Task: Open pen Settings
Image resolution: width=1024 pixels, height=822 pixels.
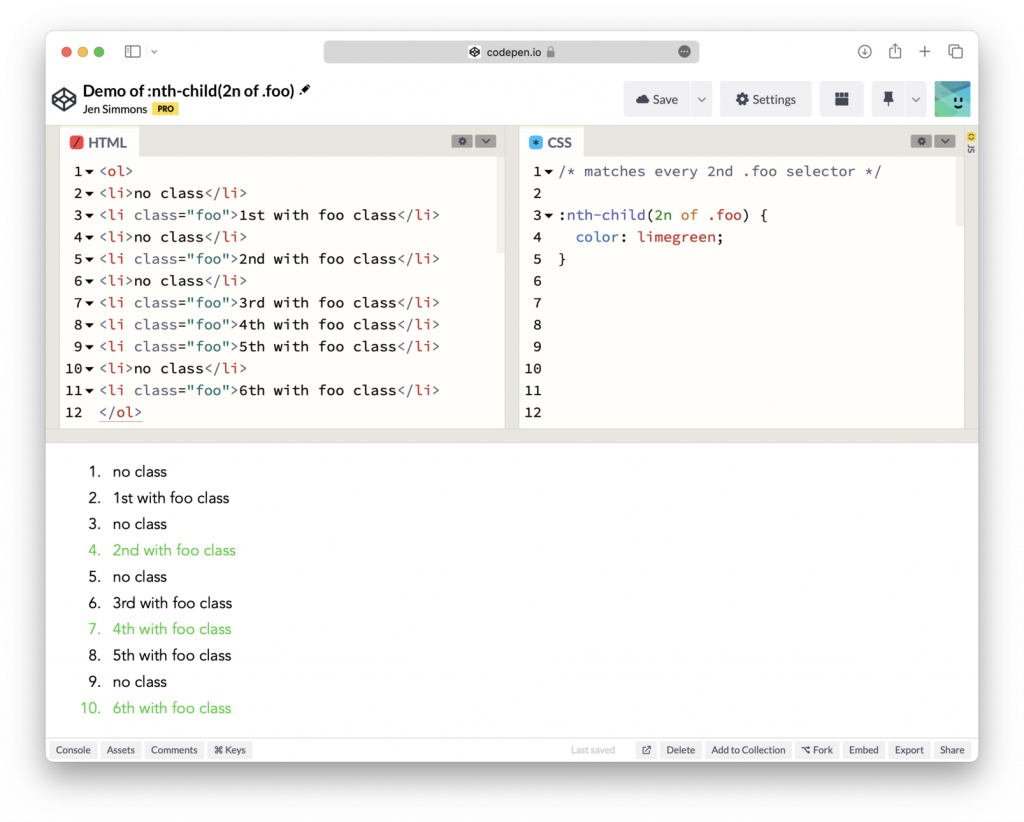Action: pos(766,99)
